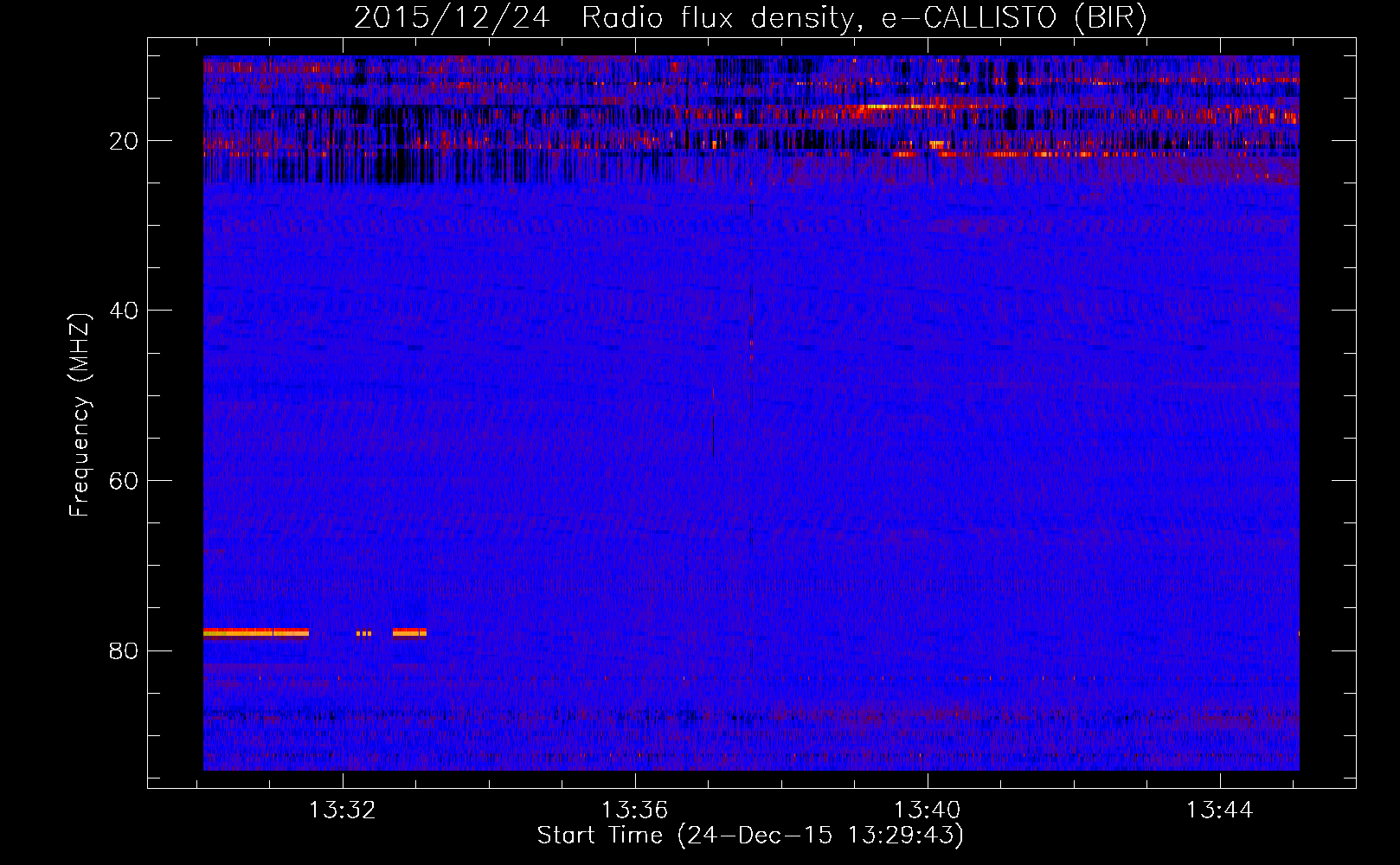This screenshot has height=865, width=1400.
Task: Click the 80 MHz frequency tick label
Action: 124,650
